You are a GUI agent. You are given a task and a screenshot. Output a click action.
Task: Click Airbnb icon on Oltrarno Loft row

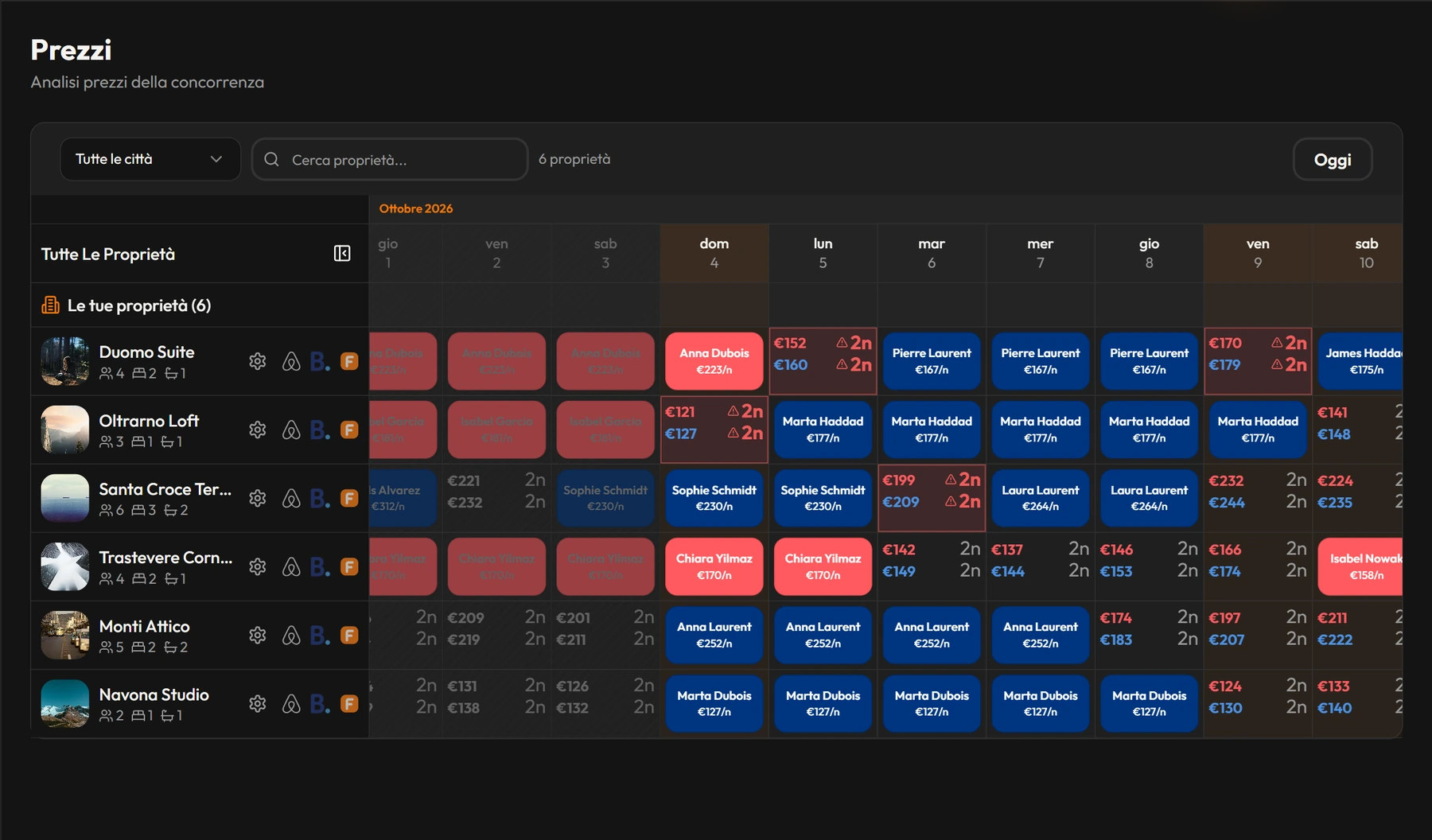coord(291,430)
